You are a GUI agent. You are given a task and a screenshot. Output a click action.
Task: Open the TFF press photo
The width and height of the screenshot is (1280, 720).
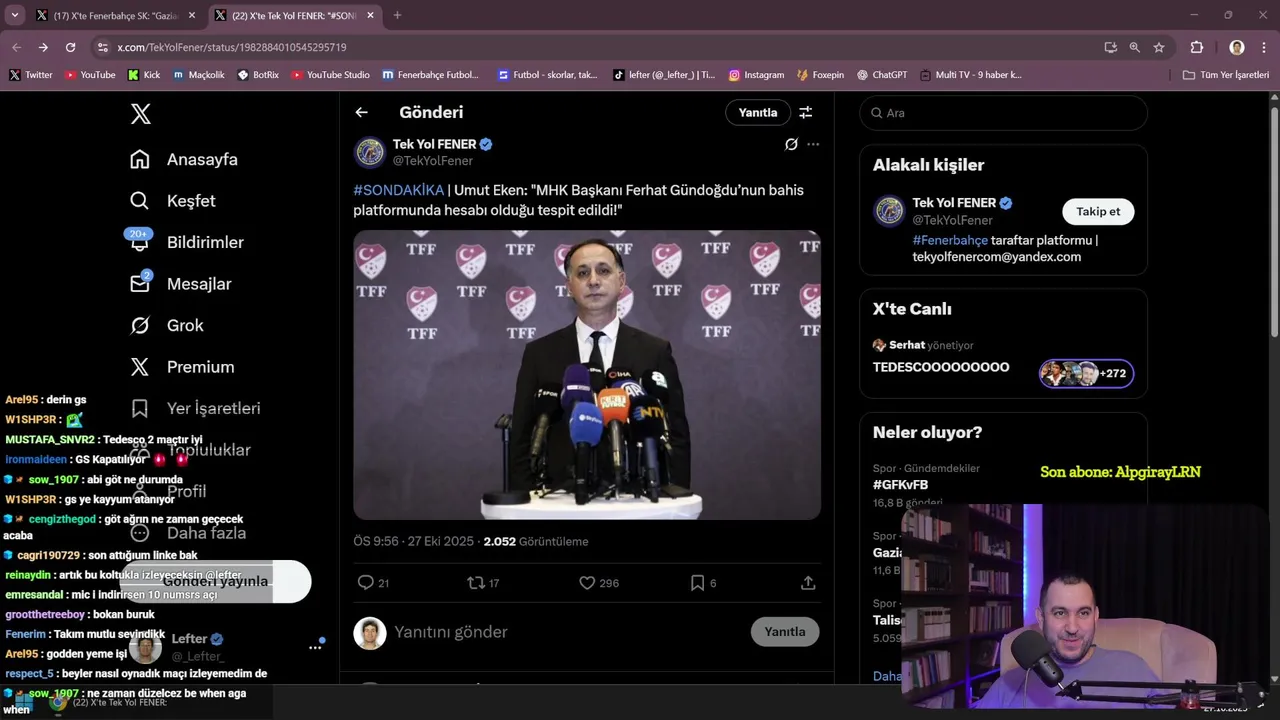tap(587, 375)
